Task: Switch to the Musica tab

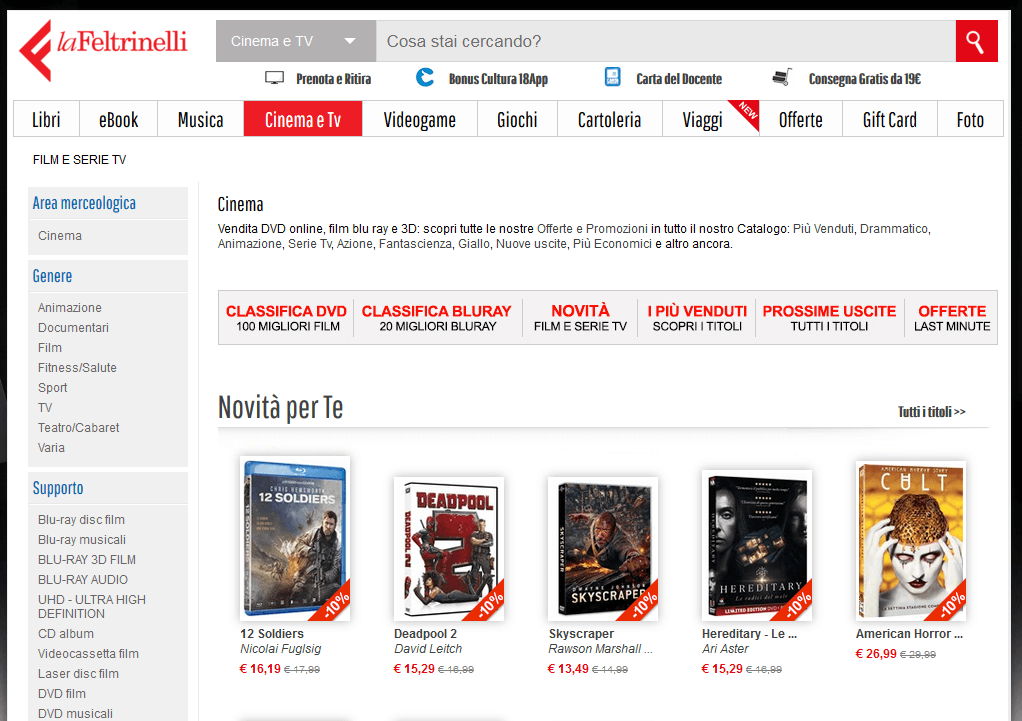Action: 201,119
